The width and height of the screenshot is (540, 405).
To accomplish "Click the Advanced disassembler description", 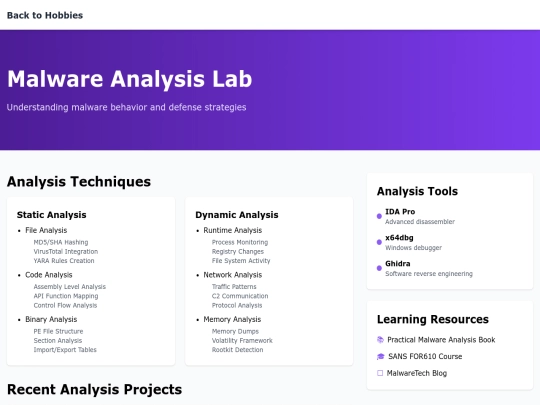I will pyautogui.click(x=420, y=222).
